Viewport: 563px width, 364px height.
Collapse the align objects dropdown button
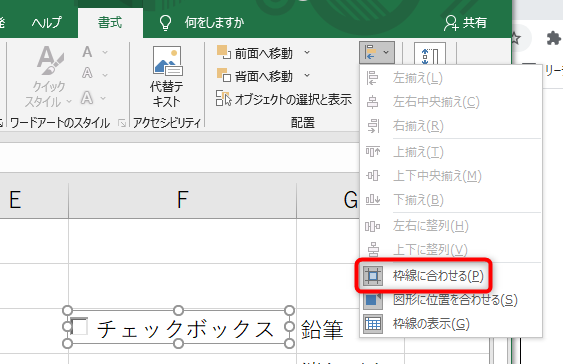pos(377,52)
